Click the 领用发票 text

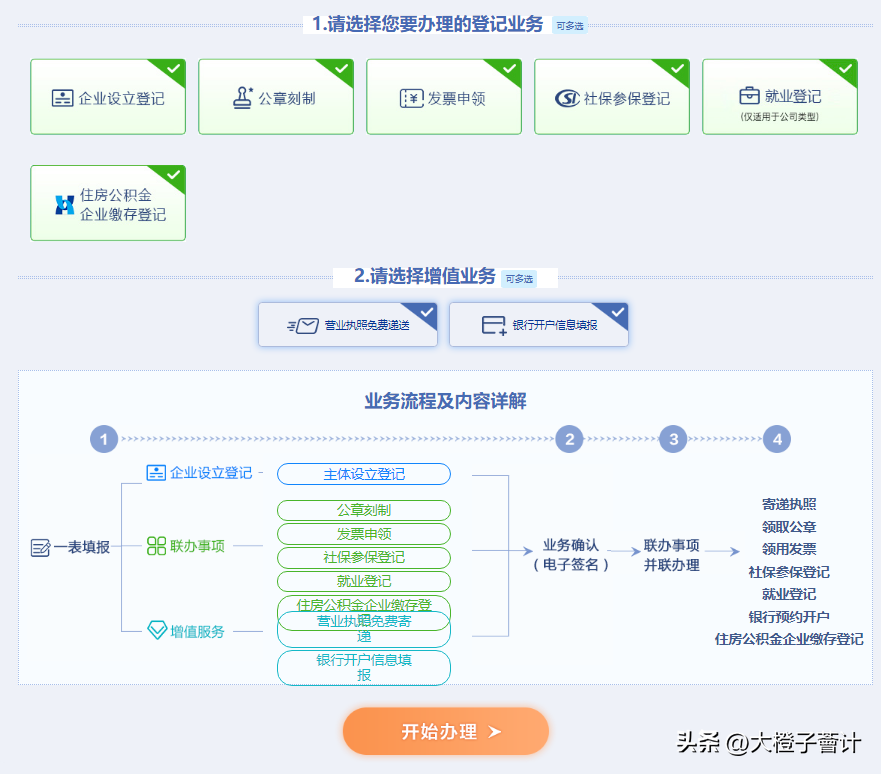coord(789,549)
